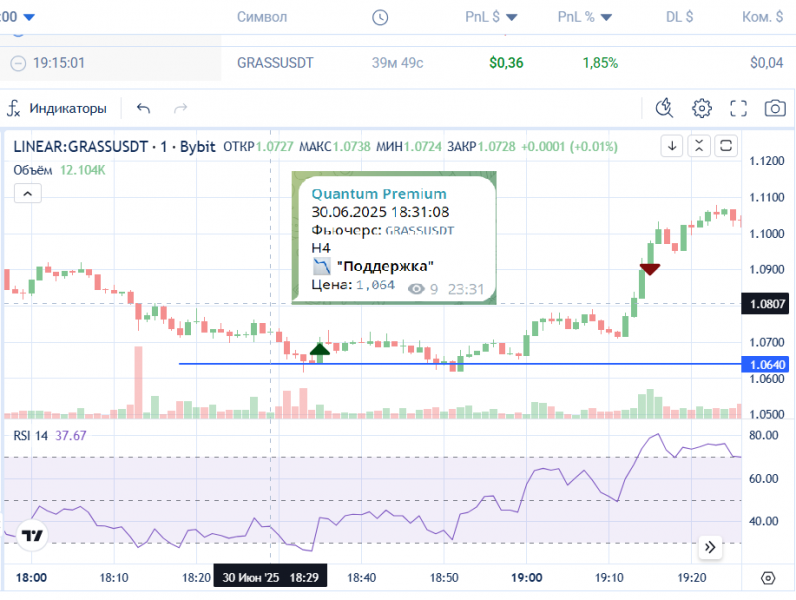Click the down-arrow pane button

tap(672, 146)
